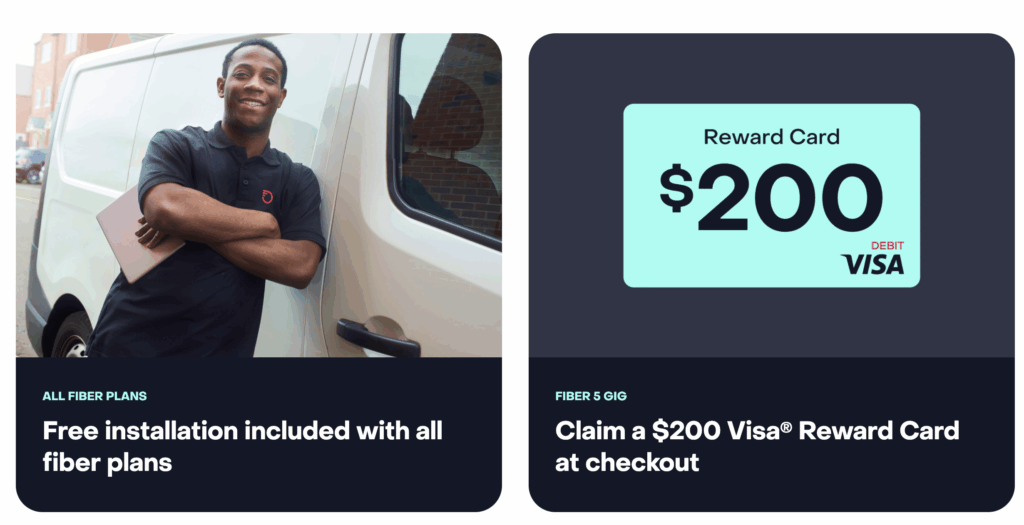Select the ALL FIBER PLANS label
Viewport: 1024px width, 525px height.
[x=95, y=396]
